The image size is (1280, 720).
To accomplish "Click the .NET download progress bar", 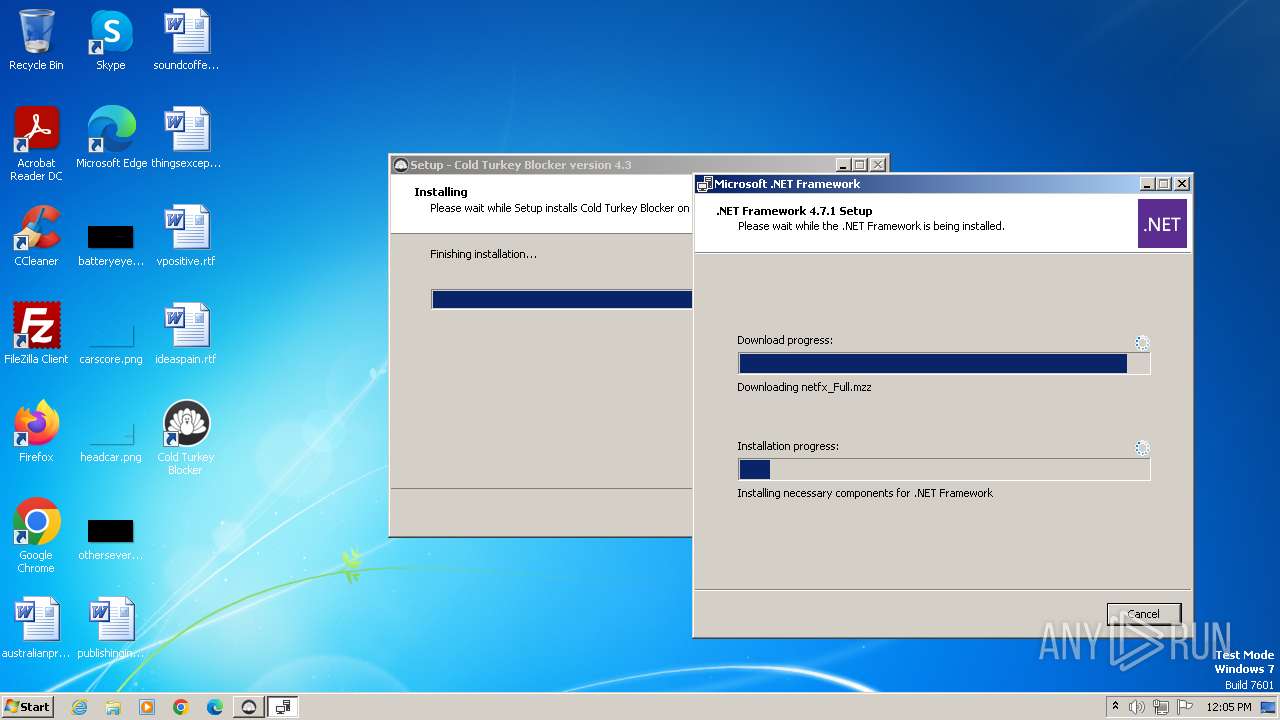I will pos(944,364).
